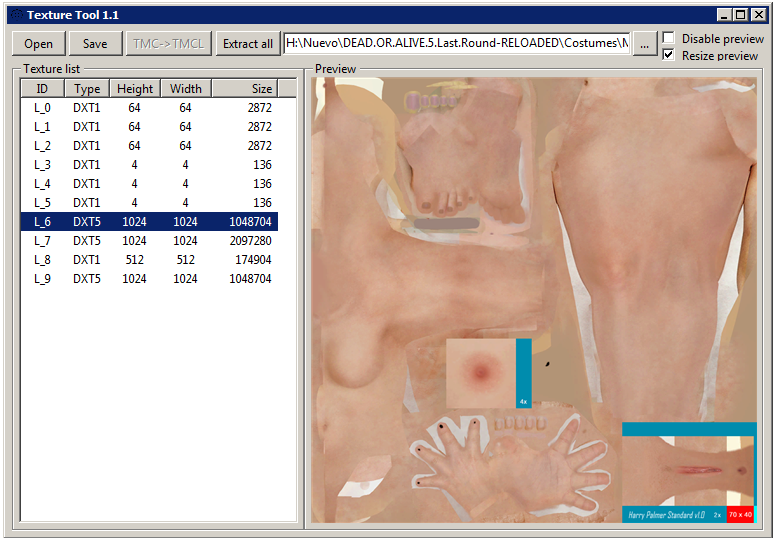Uncheck the Resize preview checkbox
Viewport: 774px width, 538px height.
pos(668,55)
